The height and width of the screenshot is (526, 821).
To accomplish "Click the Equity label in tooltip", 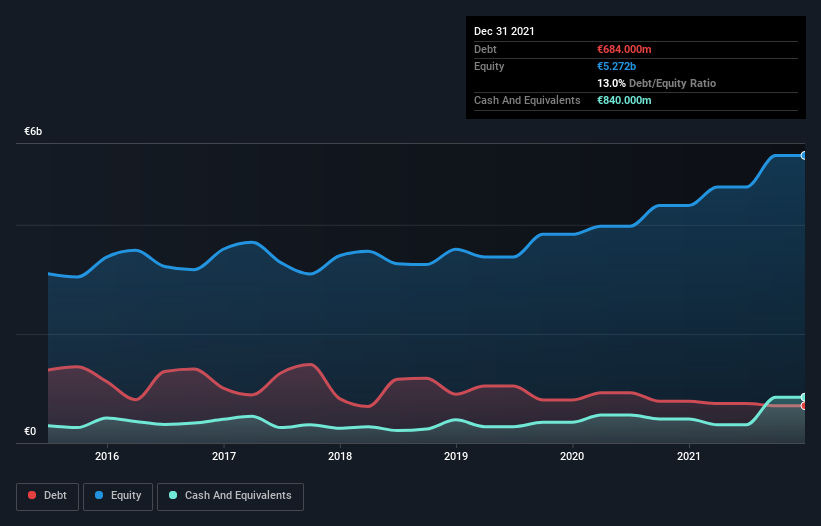I will pyautogui.click(x=489, y=66).
